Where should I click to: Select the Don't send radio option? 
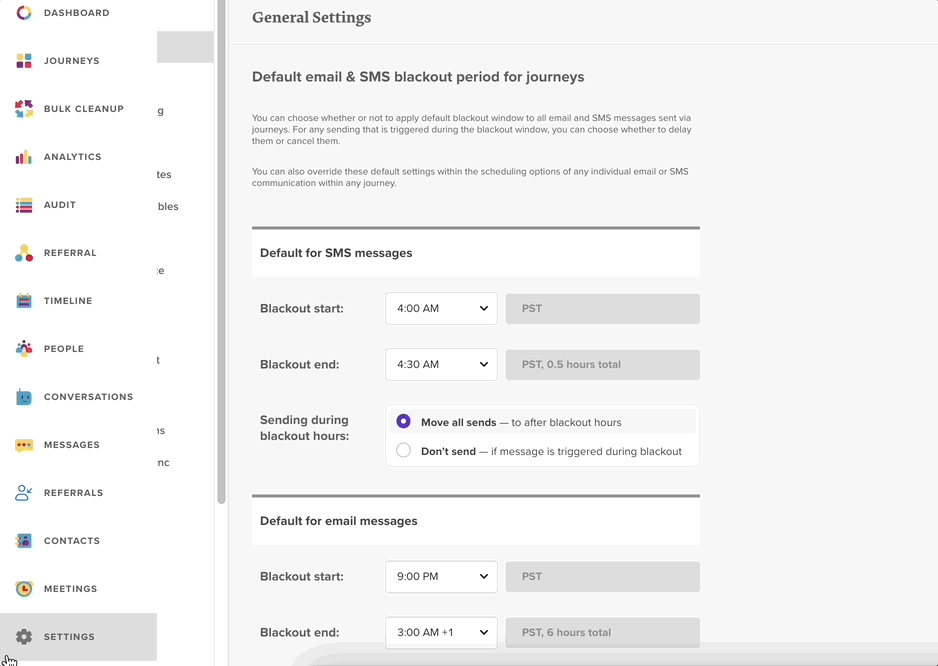pos(403,450)
